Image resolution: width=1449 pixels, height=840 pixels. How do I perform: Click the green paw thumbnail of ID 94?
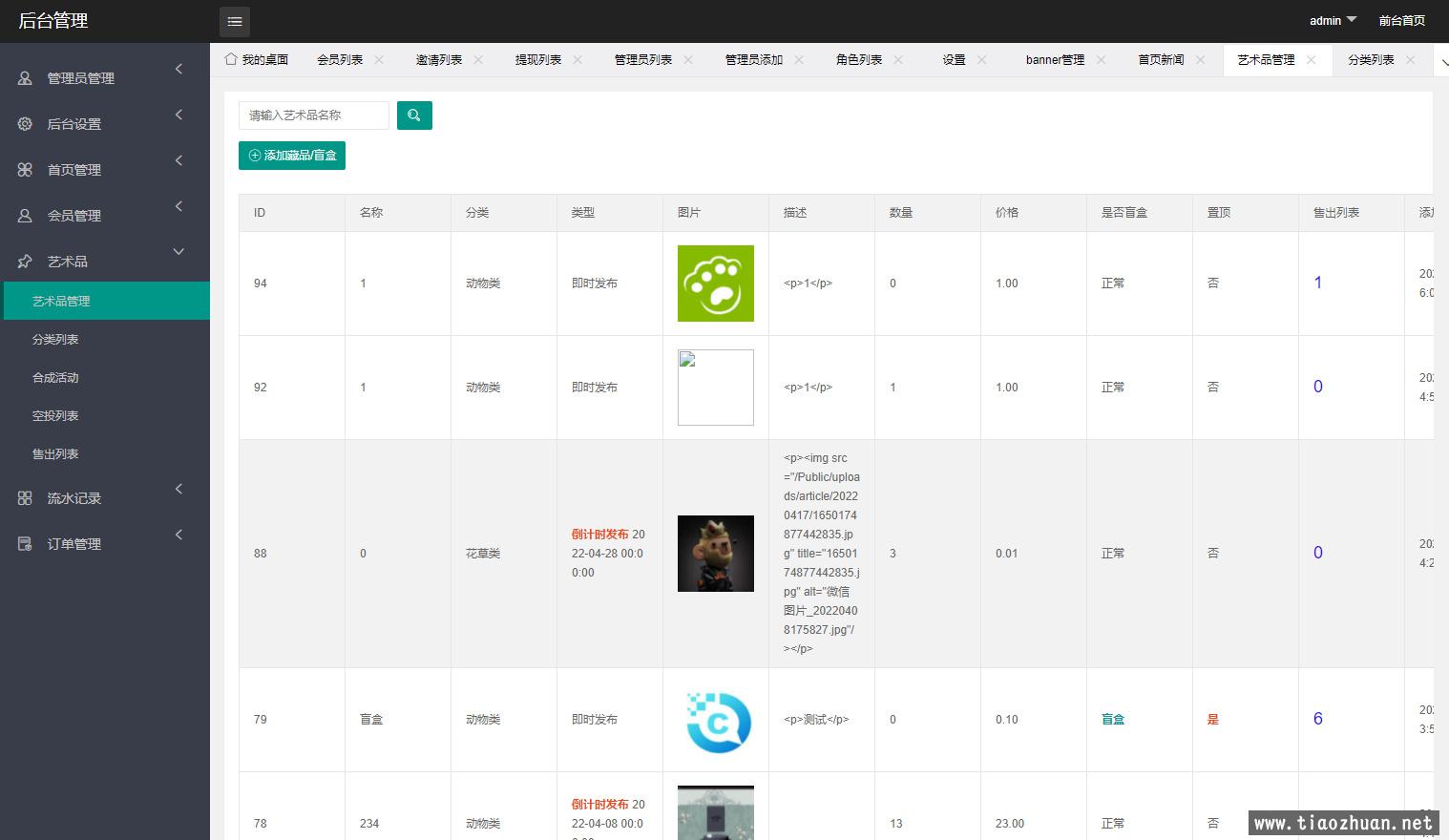tap(716, 283)
